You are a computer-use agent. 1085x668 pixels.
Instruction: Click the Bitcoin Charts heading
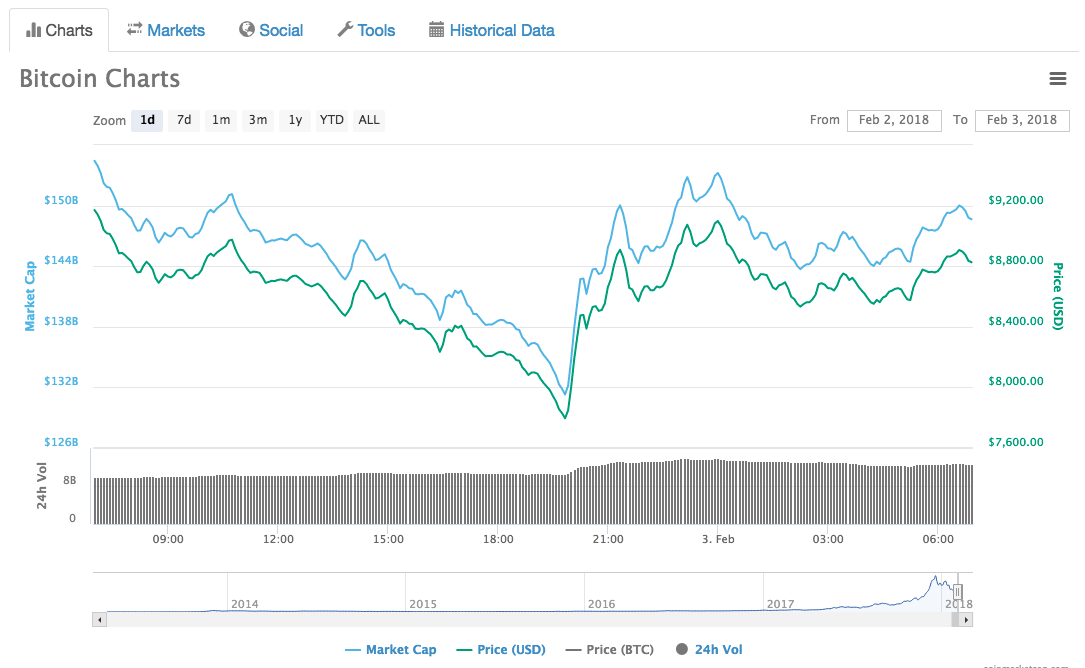[100, 78]
